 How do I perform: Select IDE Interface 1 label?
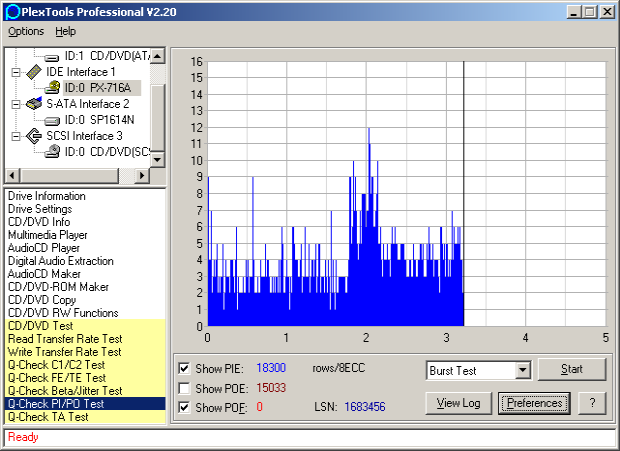coord(81,72)
